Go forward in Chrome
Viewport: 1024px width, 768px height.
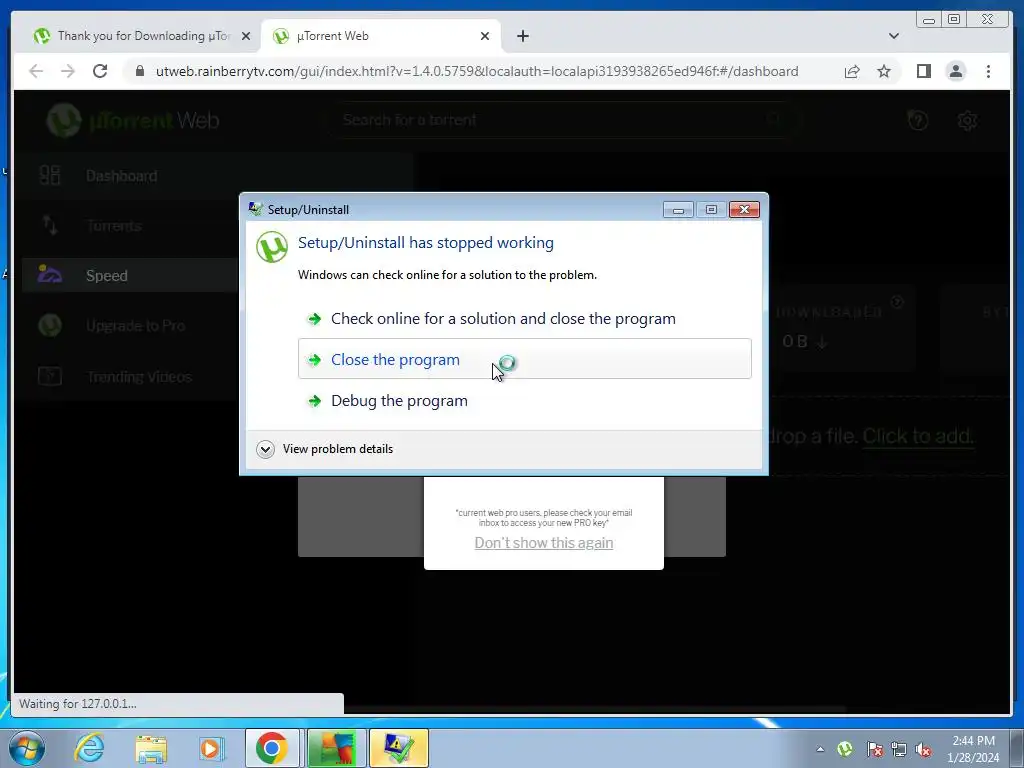point(68,71)
